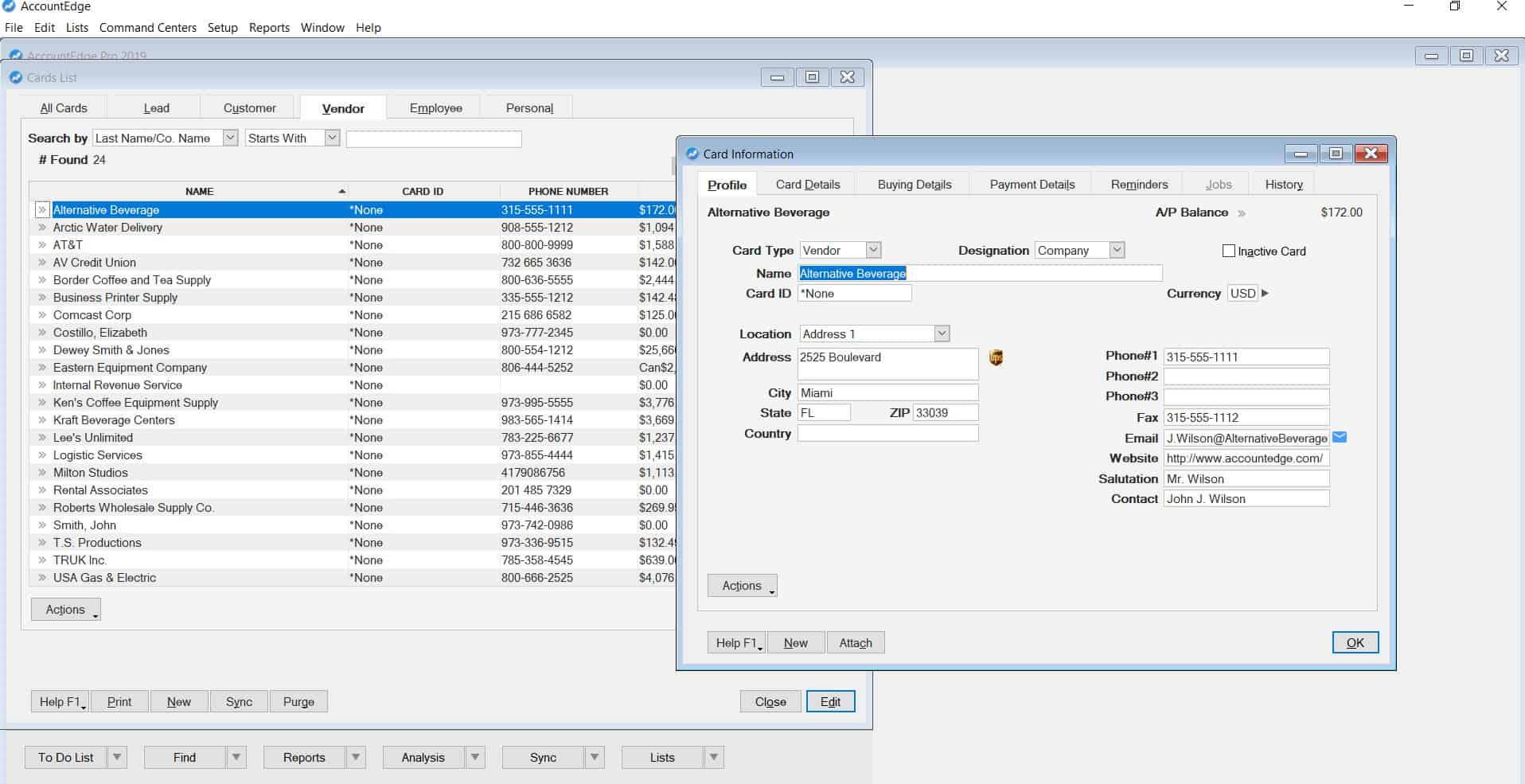
Task: Switch to the History tab
Action: tap(1284, 185)
